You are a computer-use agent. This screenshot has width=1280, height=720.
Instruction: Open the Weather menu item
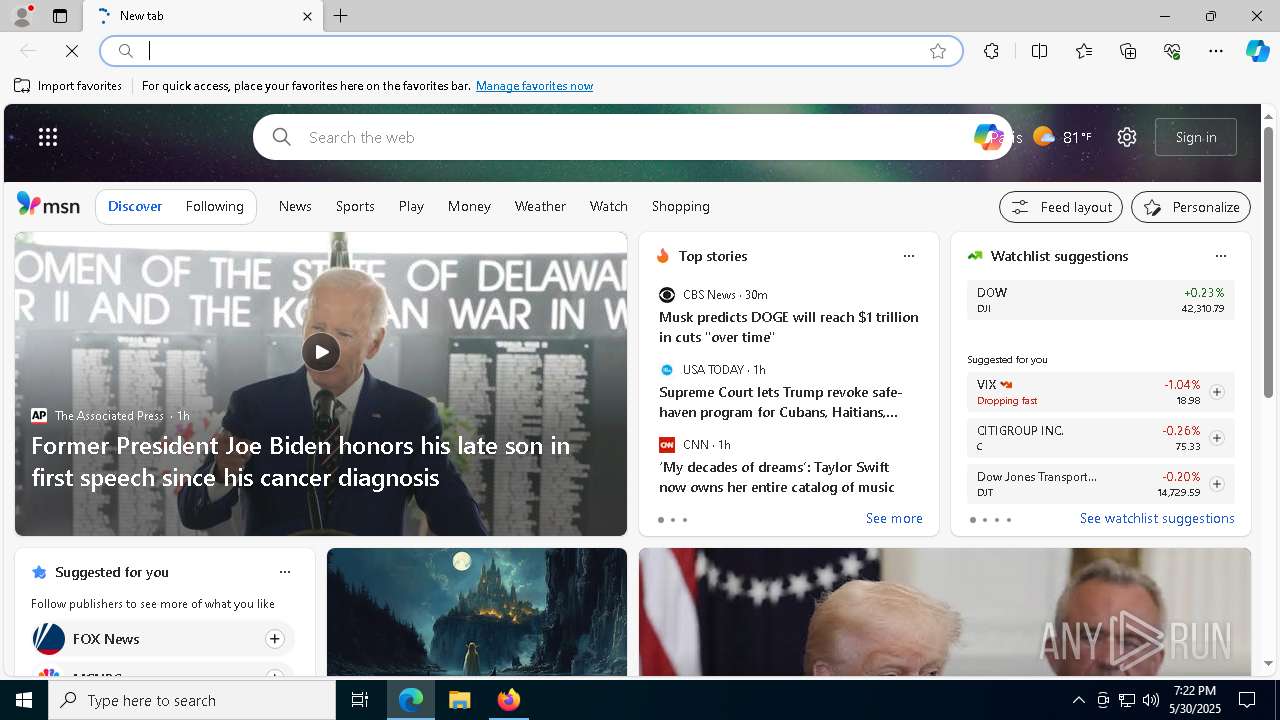pyautogui.click(x=540, y=206)
